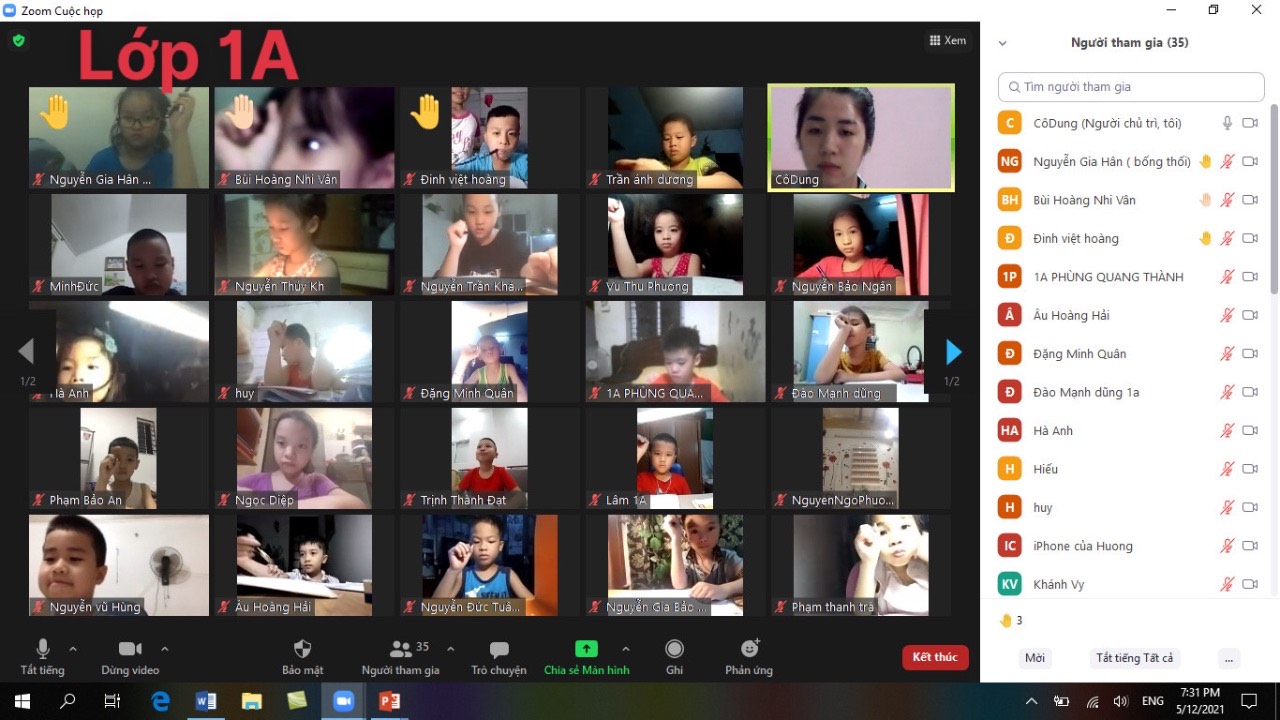Open PowerPoint from the taskbar

390,701
